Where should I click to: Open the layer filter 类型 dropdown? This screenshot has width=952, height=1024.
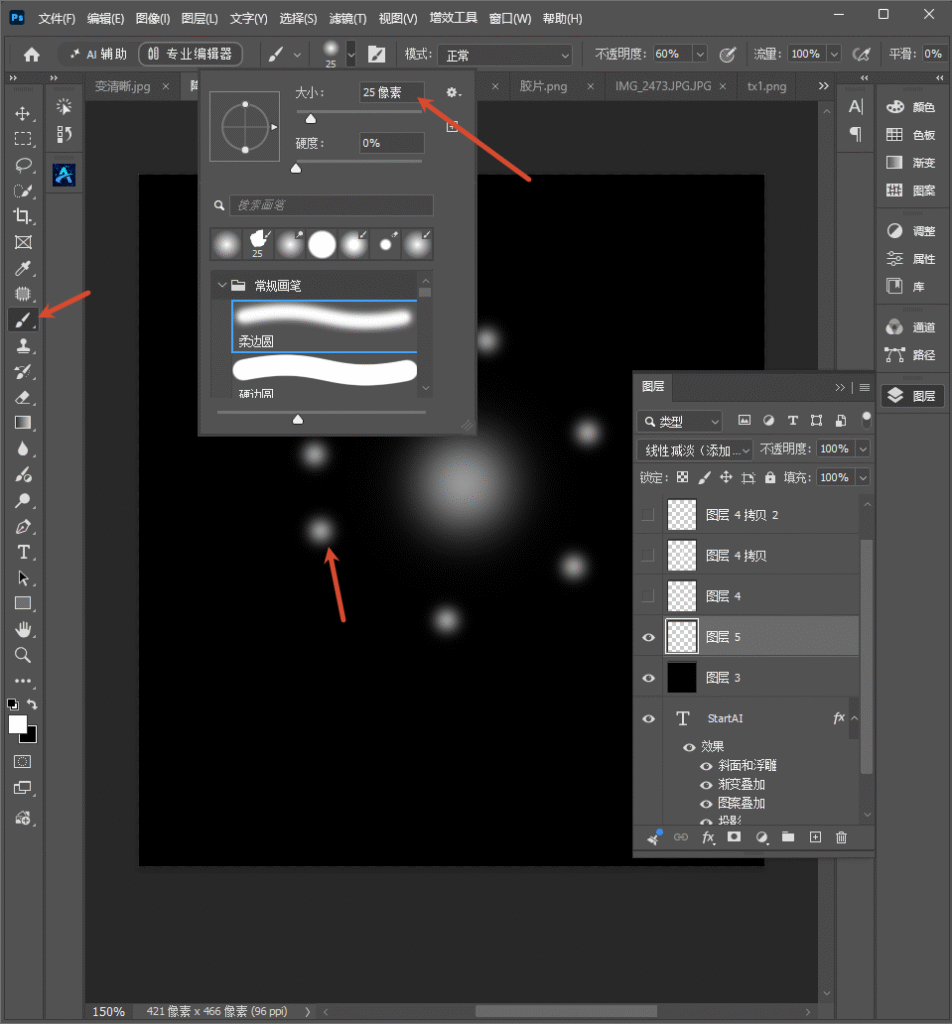pyautogui.click(x=680, y=421)
